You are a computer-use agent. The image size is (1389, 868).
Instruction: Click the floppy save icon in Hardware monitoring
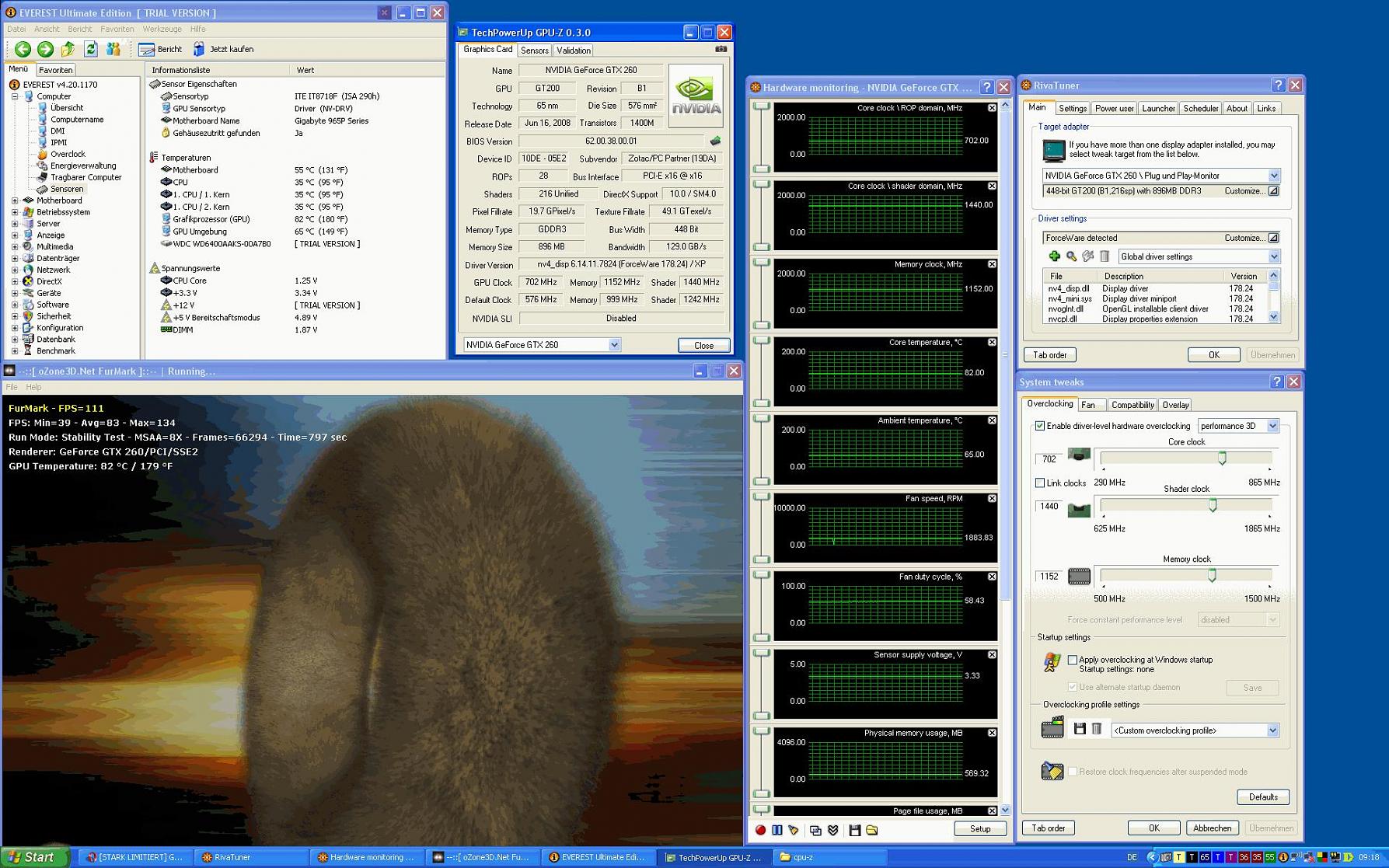coord(854,830)
